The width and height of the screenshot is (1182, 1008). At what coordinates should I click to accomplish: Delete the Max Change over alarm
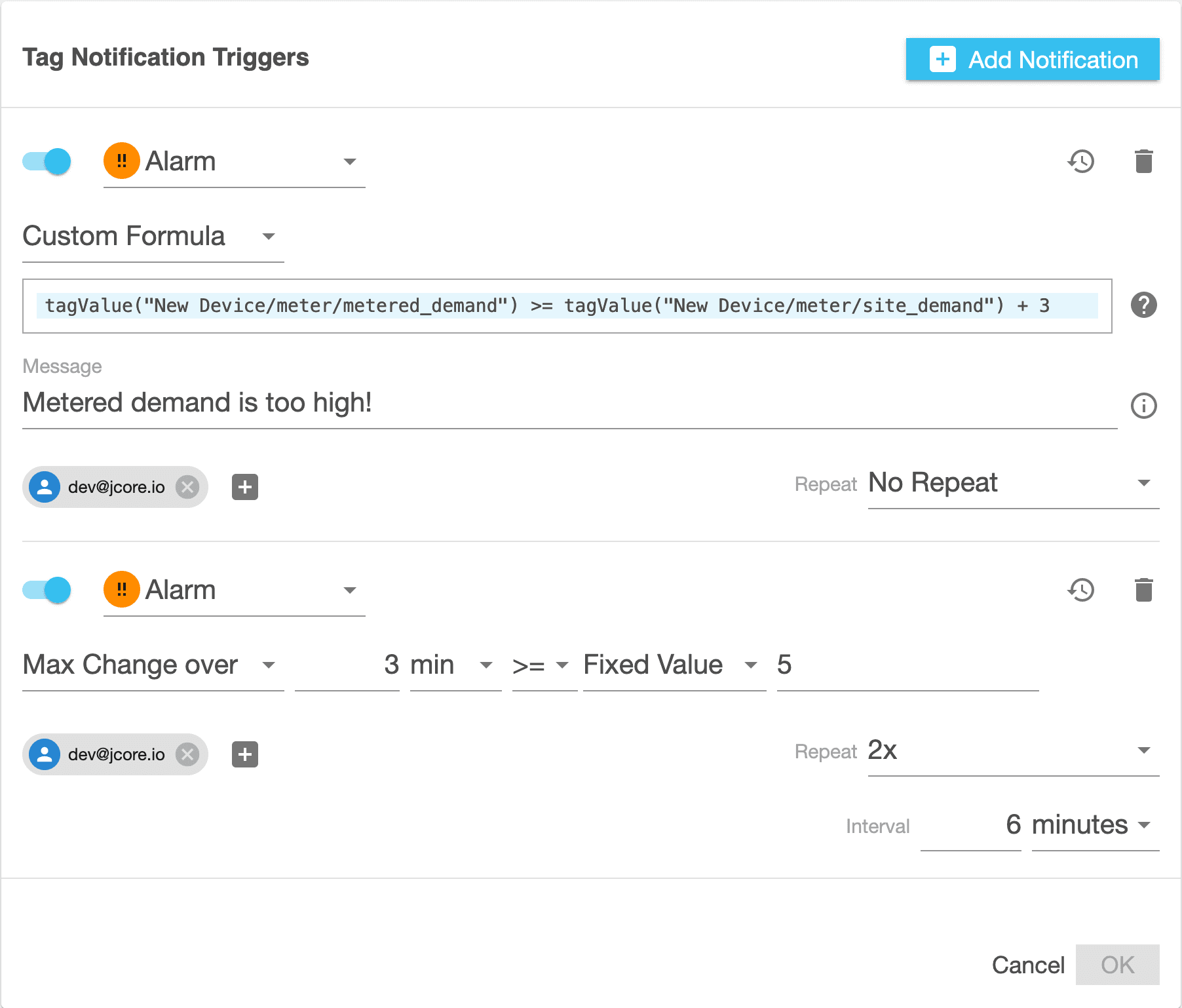click(1144, 590)
